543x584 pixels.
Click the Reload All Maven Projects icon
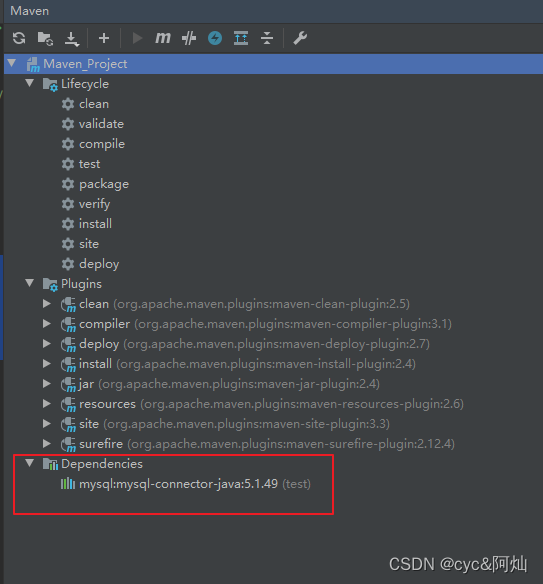tap(19, 38)
